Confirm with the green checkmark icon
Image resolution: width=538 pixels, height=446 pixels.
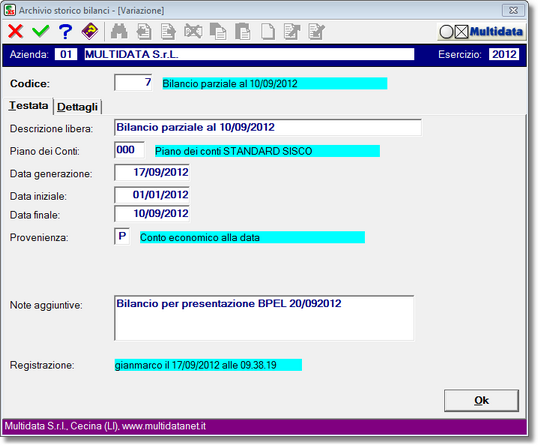pos(40,32)
